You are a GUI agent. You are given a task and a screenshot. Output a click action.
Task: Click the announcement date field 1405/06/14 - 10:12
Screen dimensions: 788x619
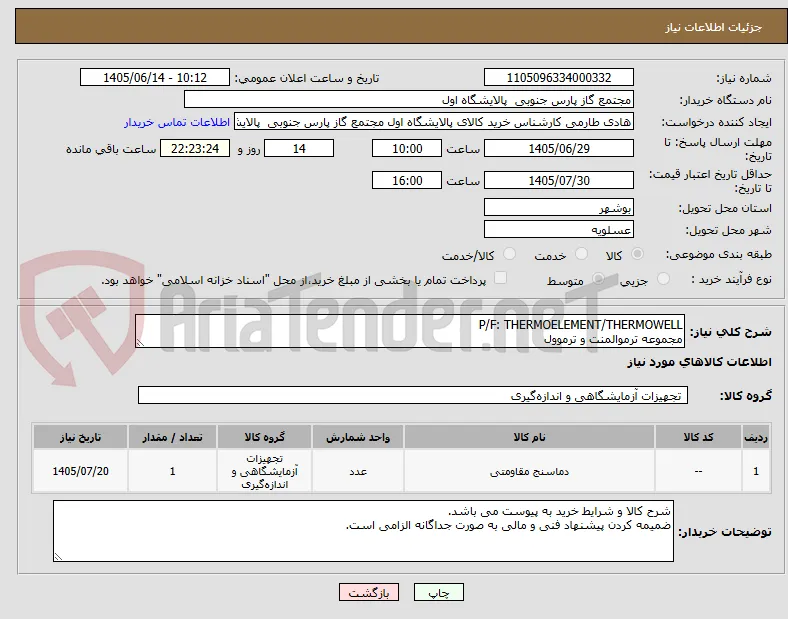pos(155,77)
